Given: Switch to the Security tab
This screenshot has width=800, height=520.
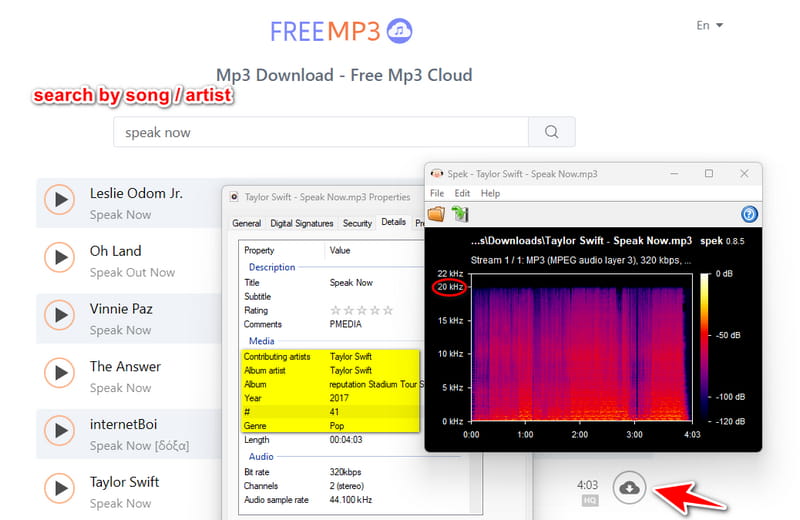Looking at the screenshot, I should 357,223.
